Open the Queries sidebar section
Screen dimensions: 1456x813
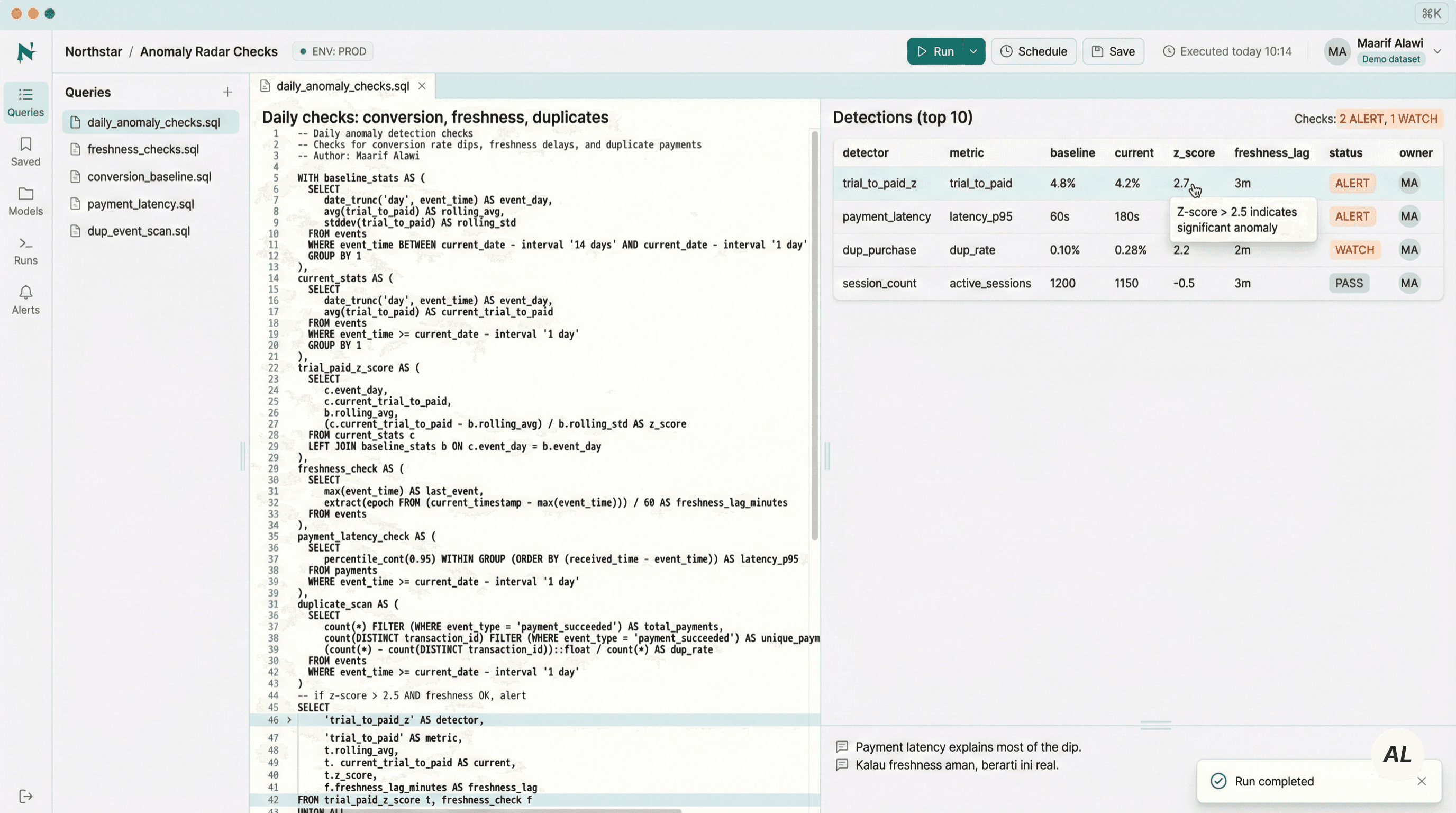tap(25, 102)
